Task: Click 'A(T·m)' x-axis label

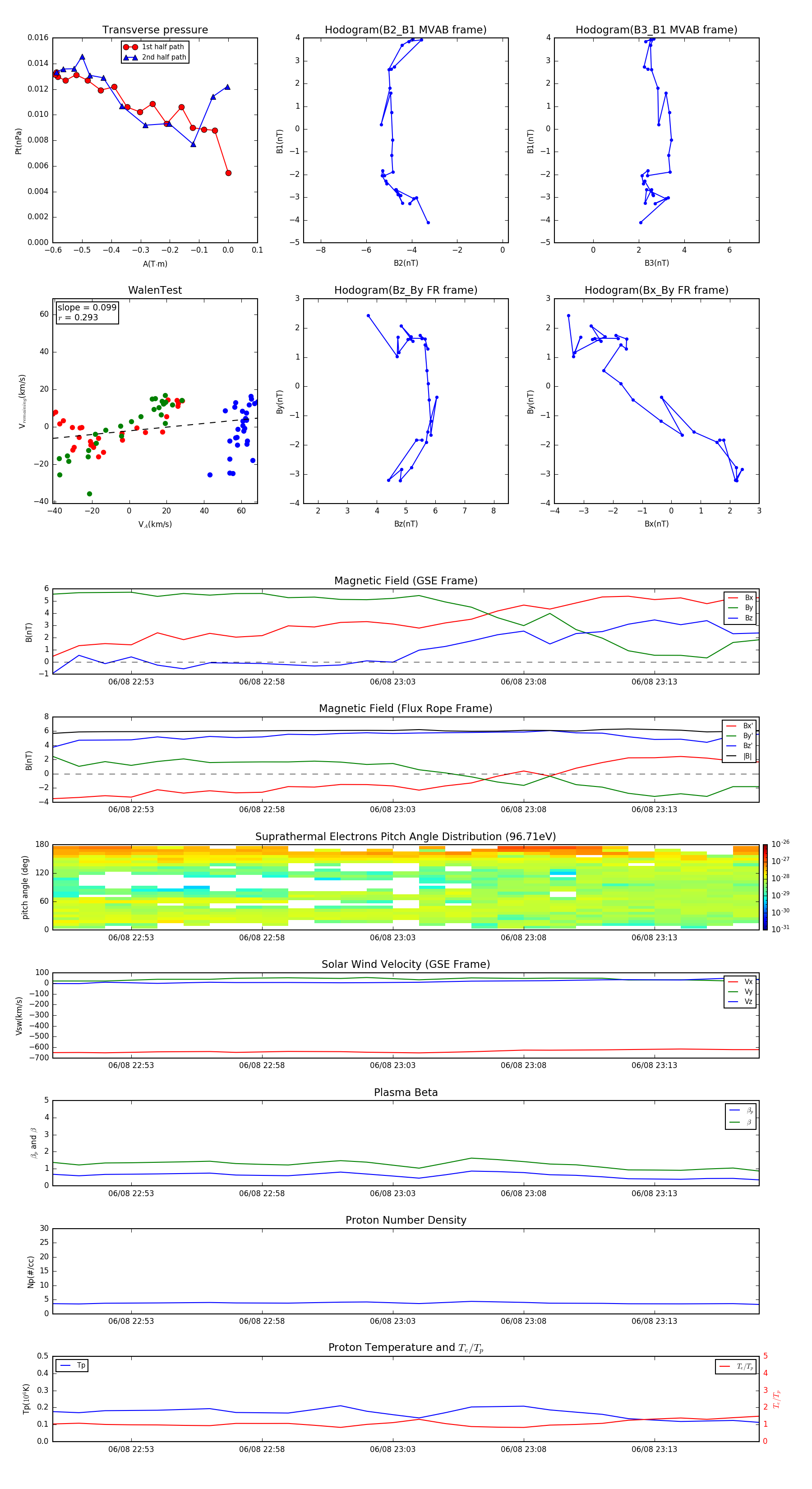Action: tap(155, 264)
